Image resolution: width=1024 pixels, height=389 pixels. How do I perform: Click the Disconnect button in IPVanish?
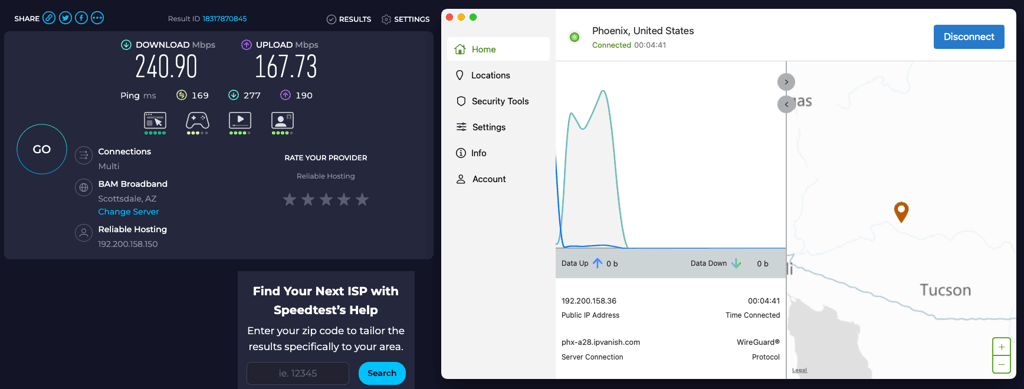tap(968, 37)
